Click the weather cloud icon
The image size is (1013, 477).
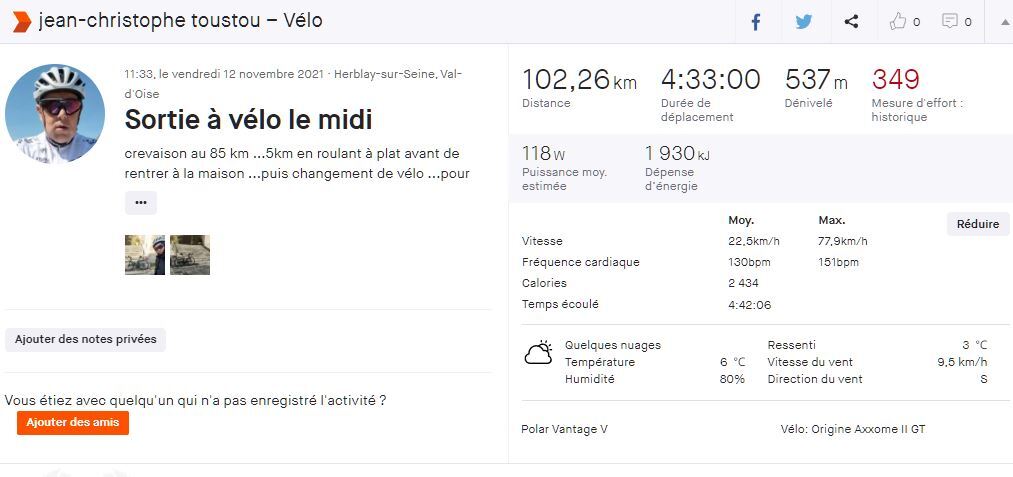point(538,353)
